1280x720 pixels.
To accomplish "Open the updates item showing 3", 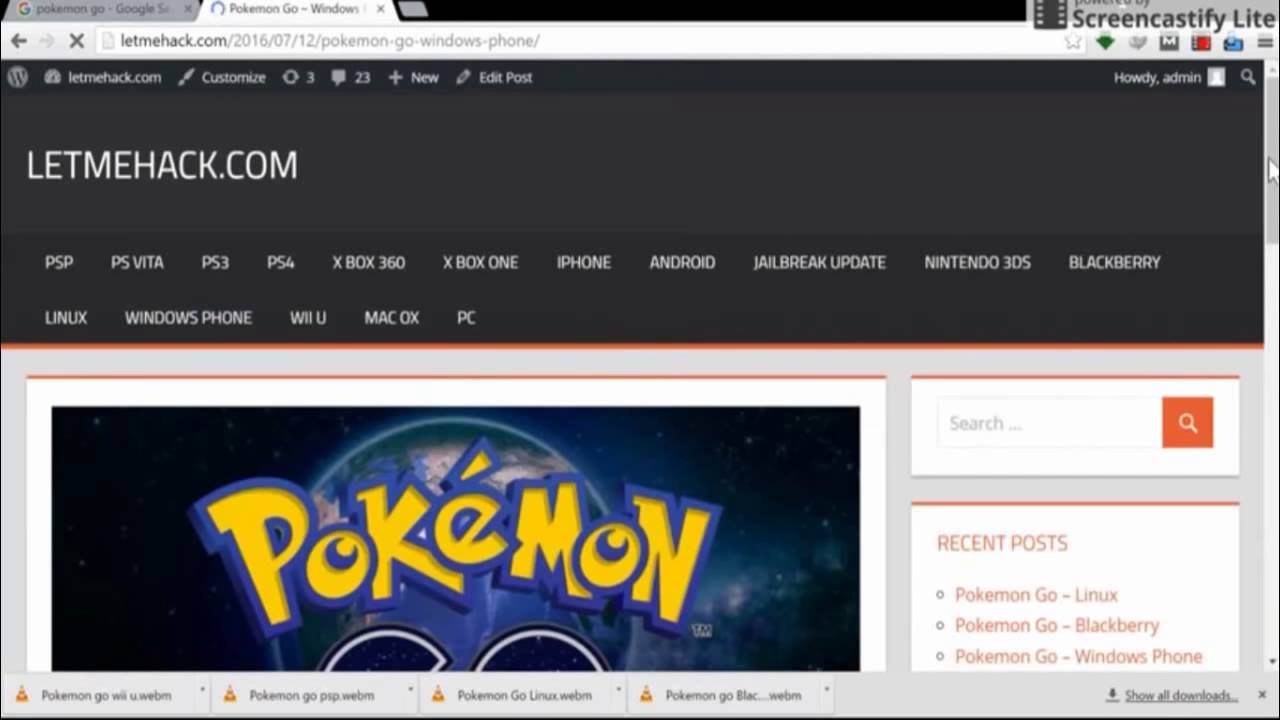I will [298, 77].
